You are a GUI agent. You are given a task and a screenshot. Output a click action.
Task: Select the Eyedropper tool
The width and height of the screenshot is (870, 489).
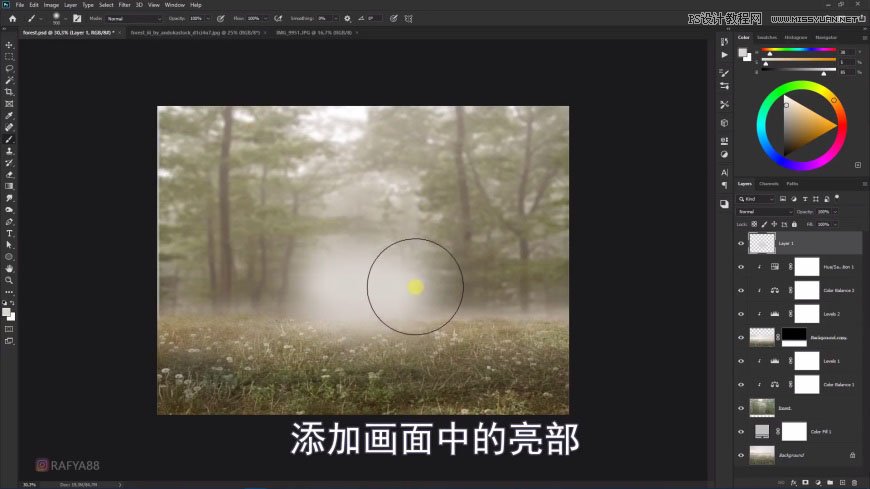pos(9,115)
